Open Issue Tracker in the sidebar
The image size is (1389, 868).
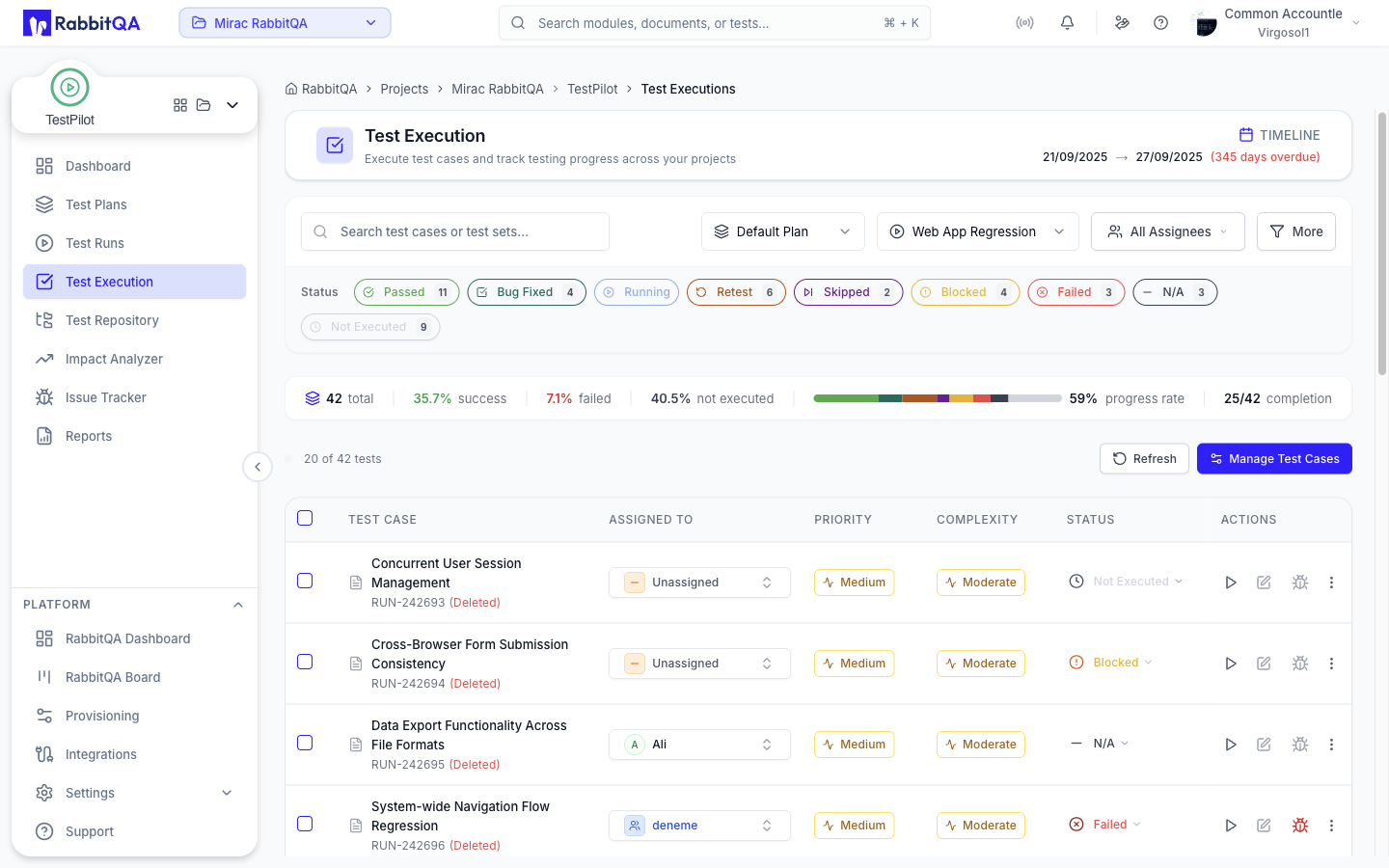(134, 397)
